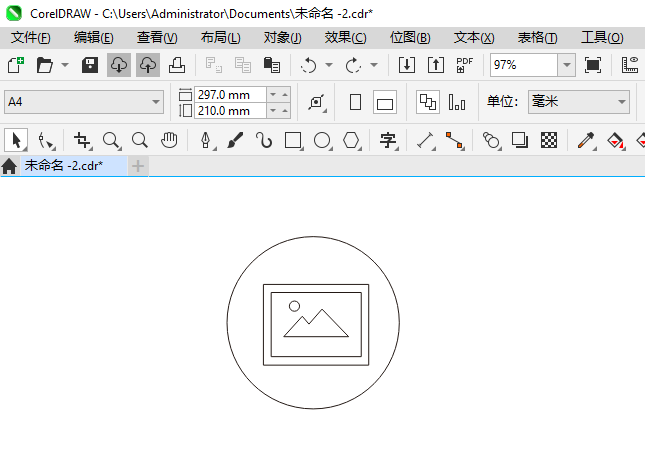Select the Pick tool arrow
This screenshot has width=645, height=460.
coord(16,140)
